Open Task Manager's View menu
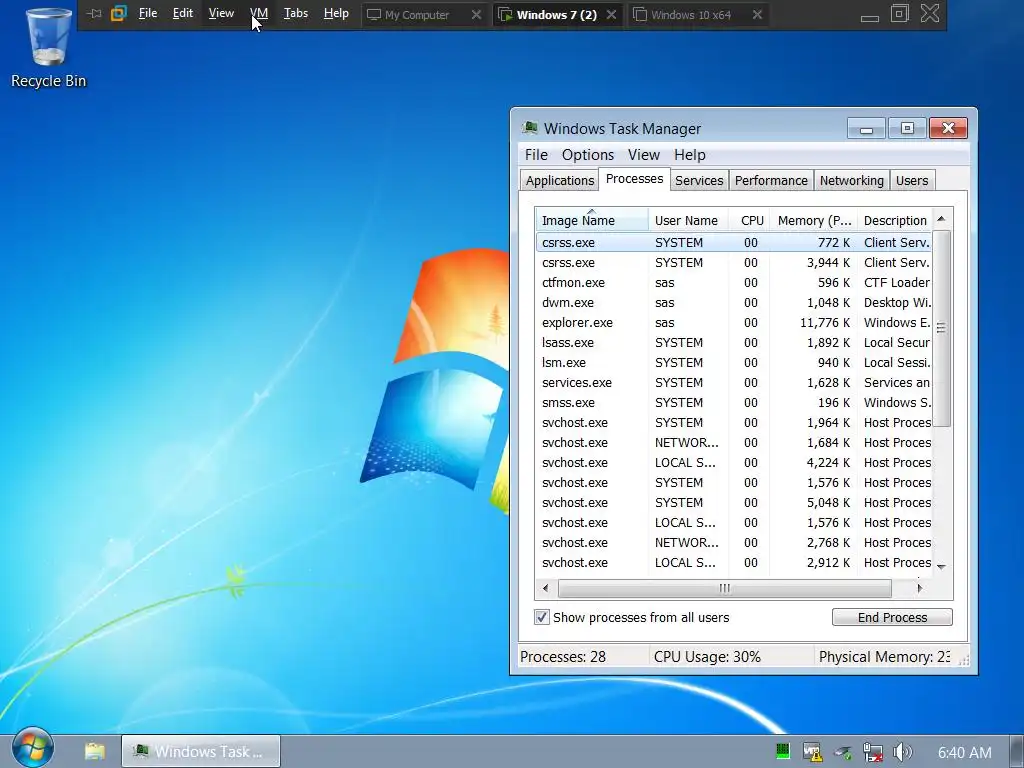Screen dimensions: 1024x768 [644, 155]
